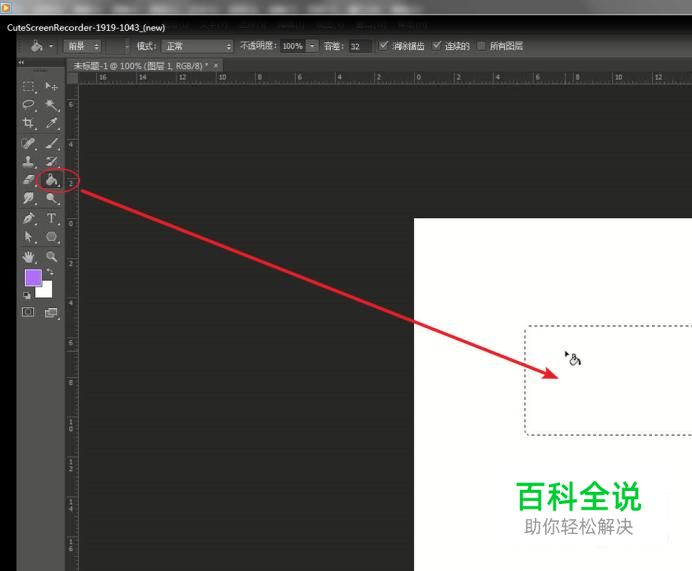The image size is (692, 571).
Task: Click the tolerance value field 32
Action: [x=360, y=46]
